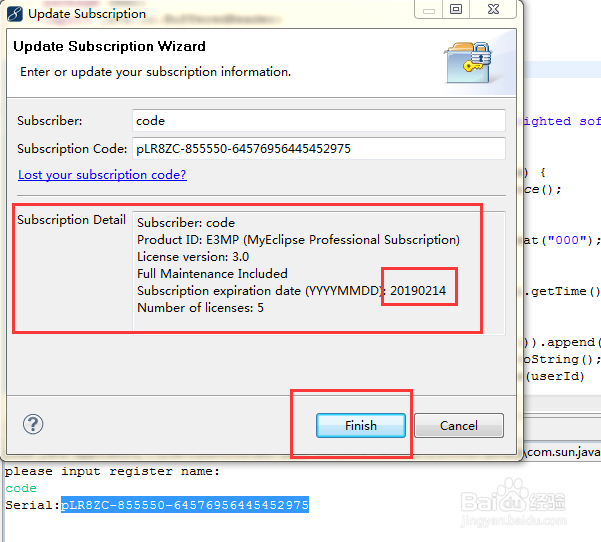Minimize the Update Subscription dialog
The height and width of the screenshot is (542, 601).
point(429,10)
